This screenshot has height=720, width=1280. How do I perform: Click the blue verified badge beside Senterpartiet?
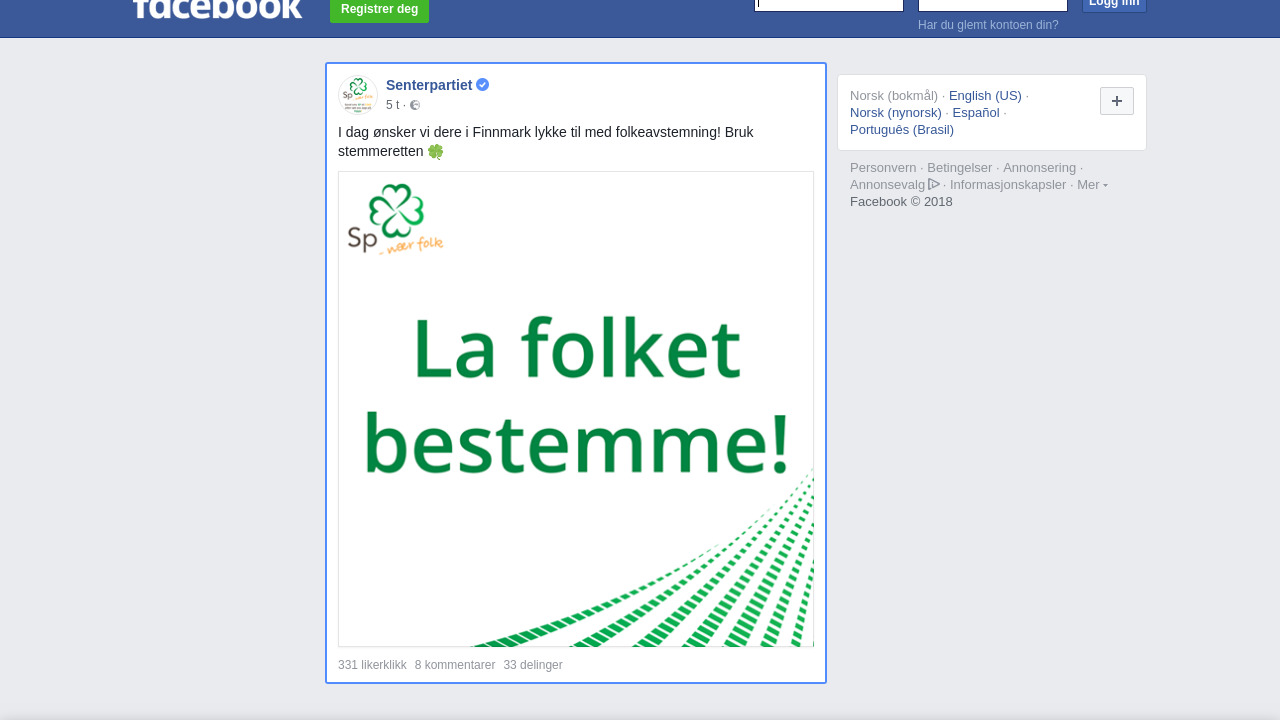click(482, 85)
